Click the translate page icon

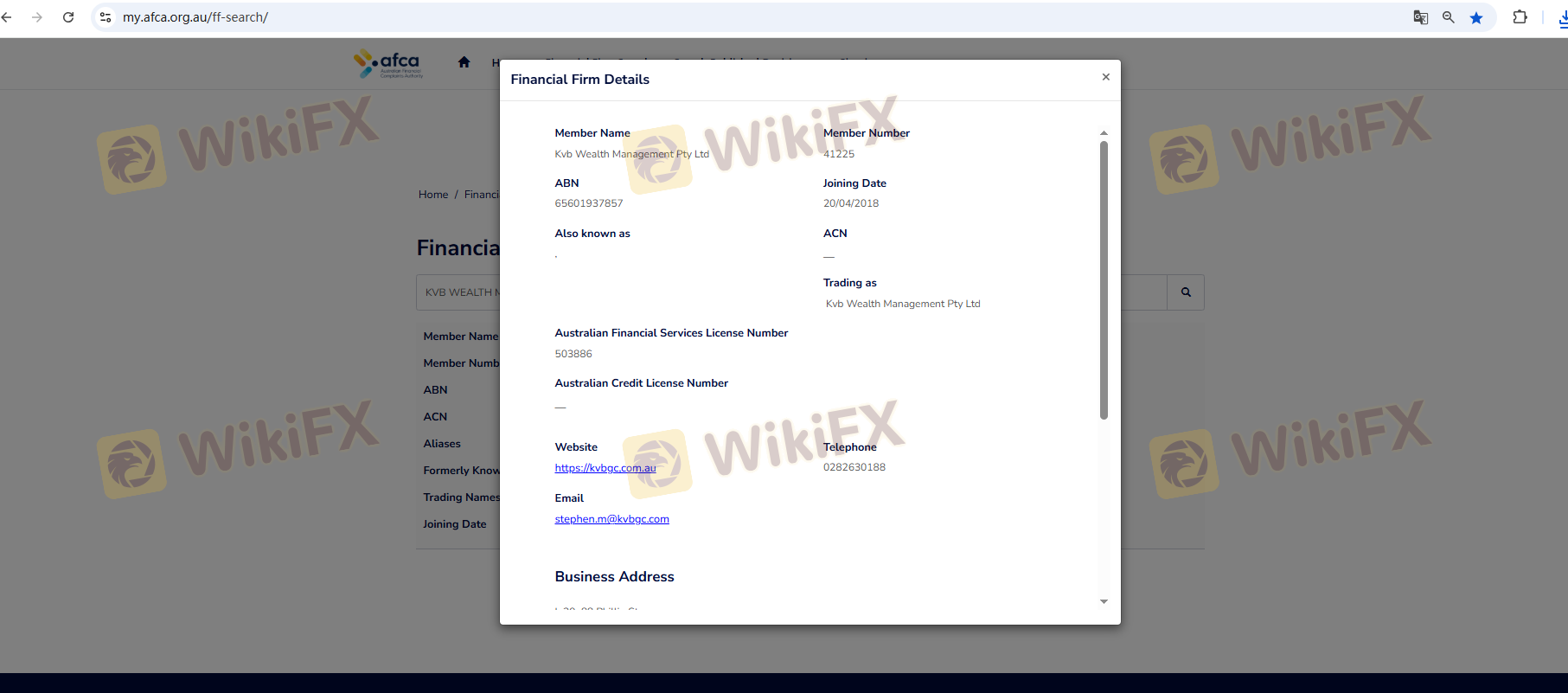(x=1420, y=17)
